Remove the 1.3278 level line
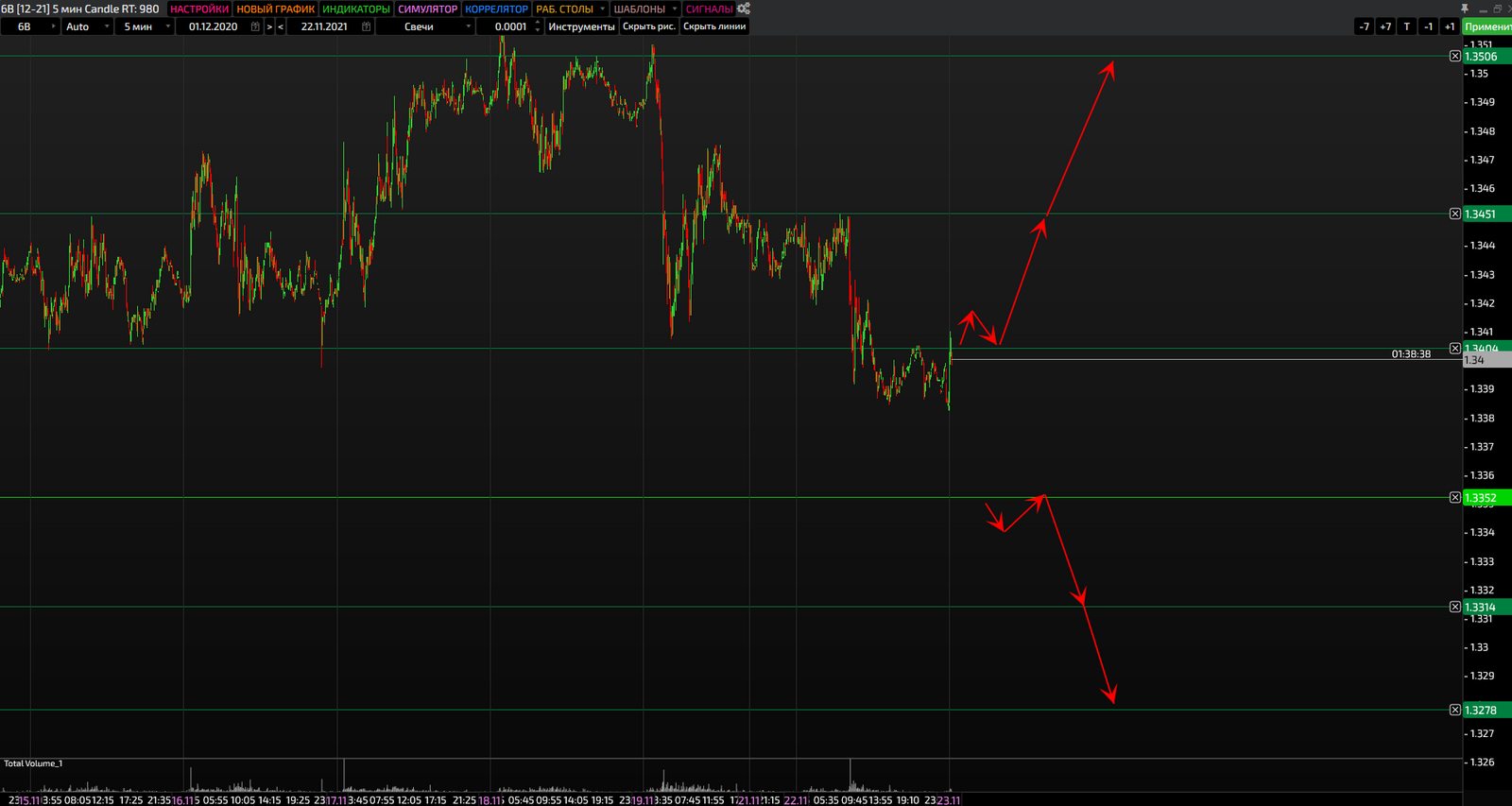 pyautogui.click(x=1455, y=711)
